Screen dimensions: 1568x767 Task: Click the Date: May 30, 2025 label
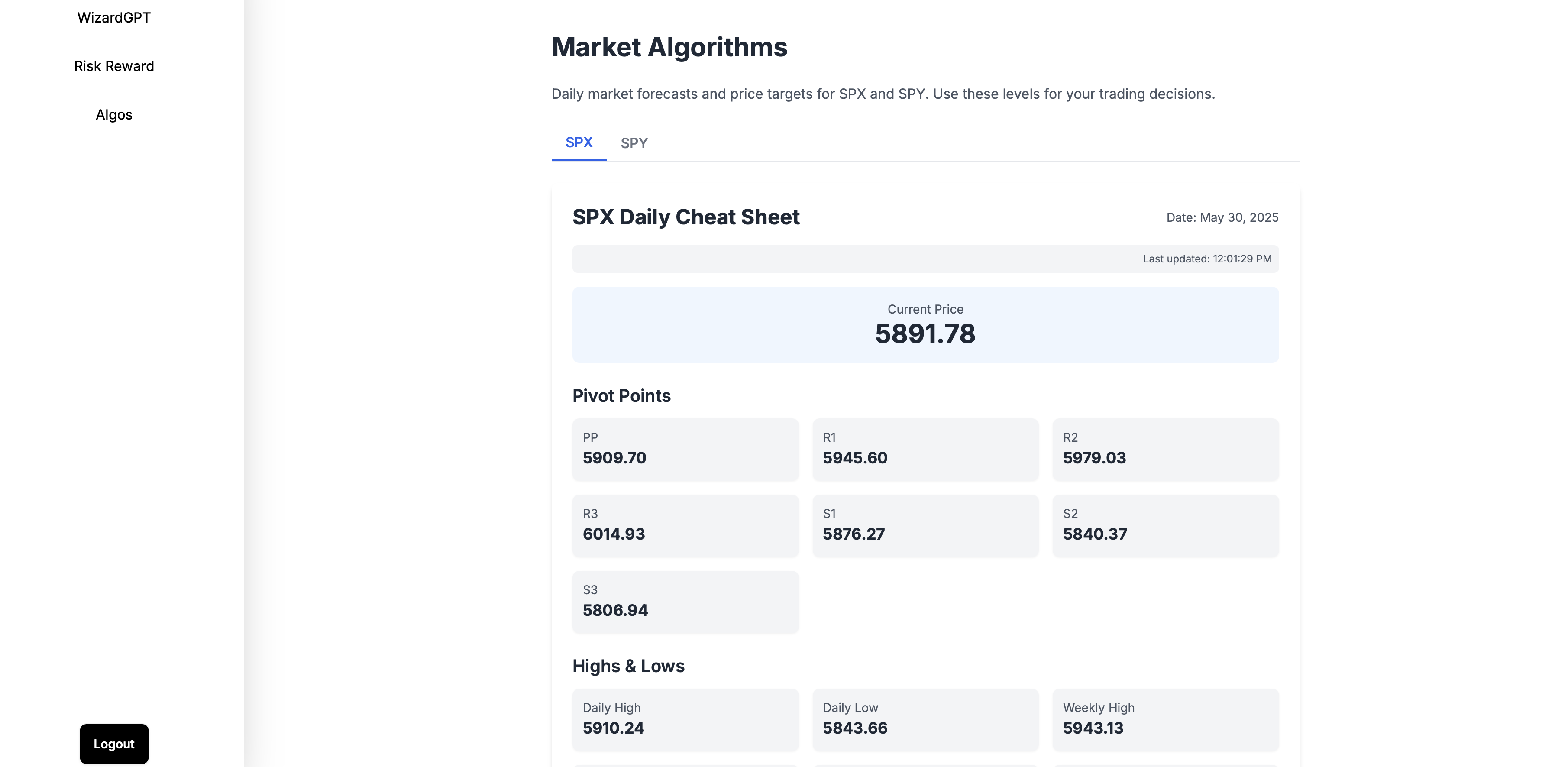pyautogui.click(x=1222, y=217)
